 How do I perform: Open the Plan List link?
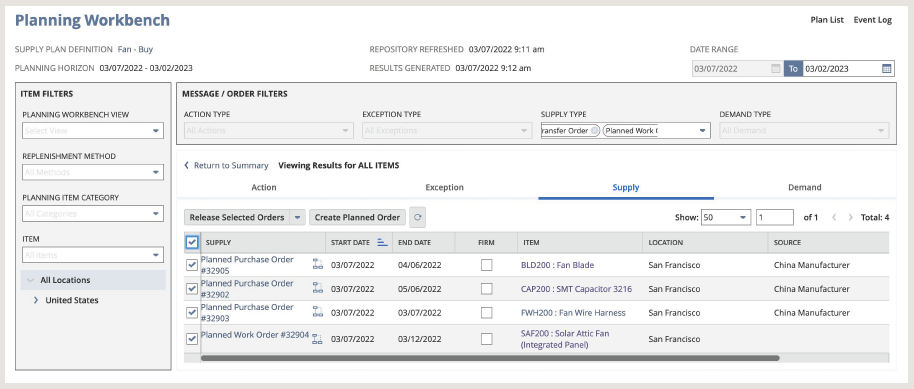[827, 20]
